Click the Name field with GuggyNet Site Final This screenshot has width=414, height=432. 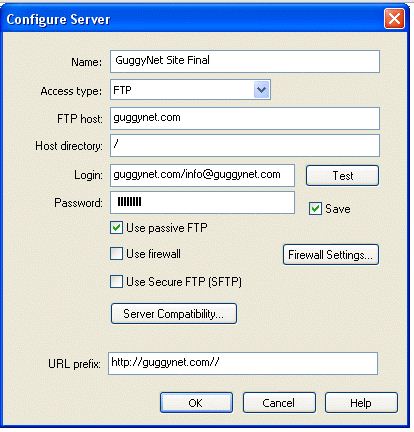[245, 61]
